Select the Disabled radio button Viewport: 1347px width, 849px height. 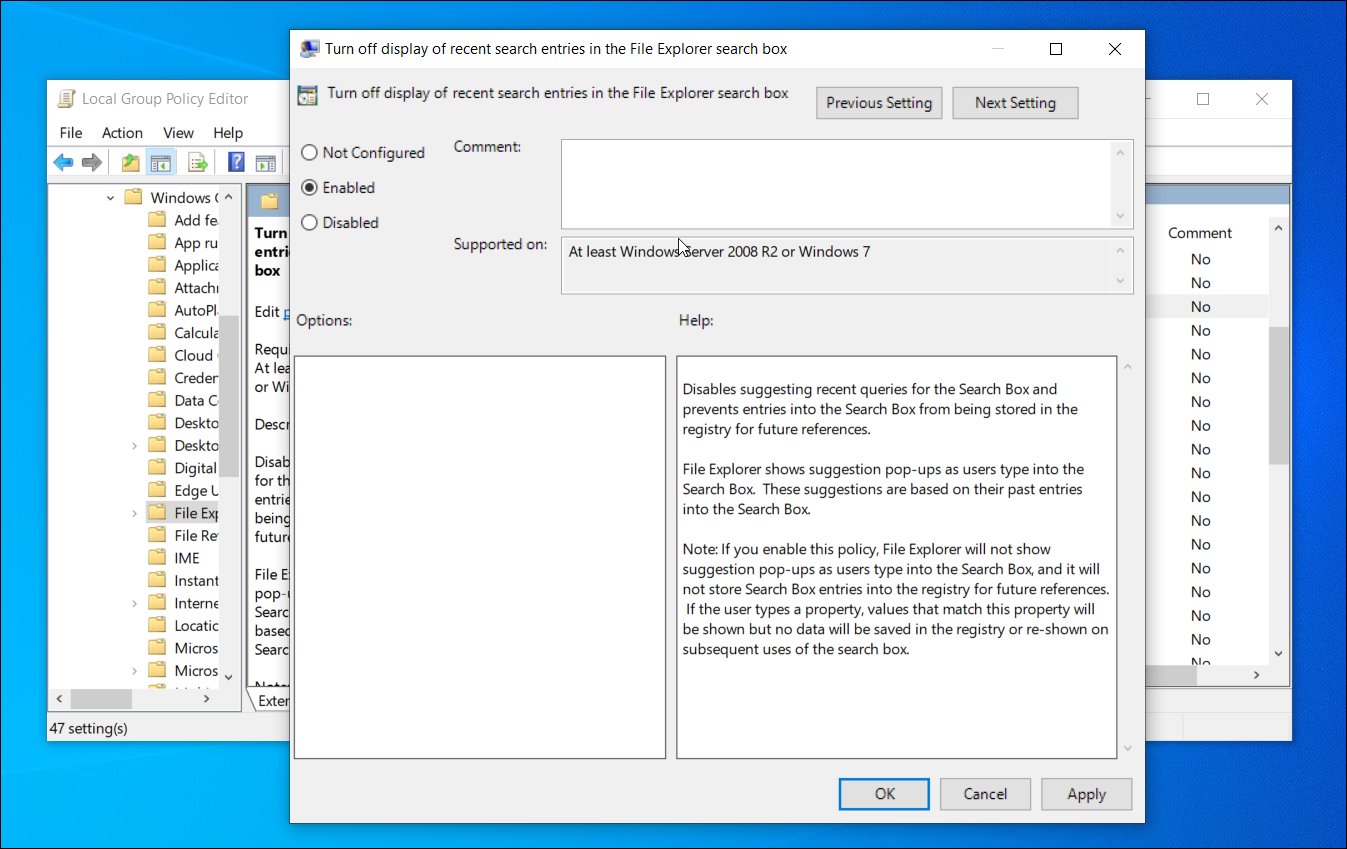point(310,223)
